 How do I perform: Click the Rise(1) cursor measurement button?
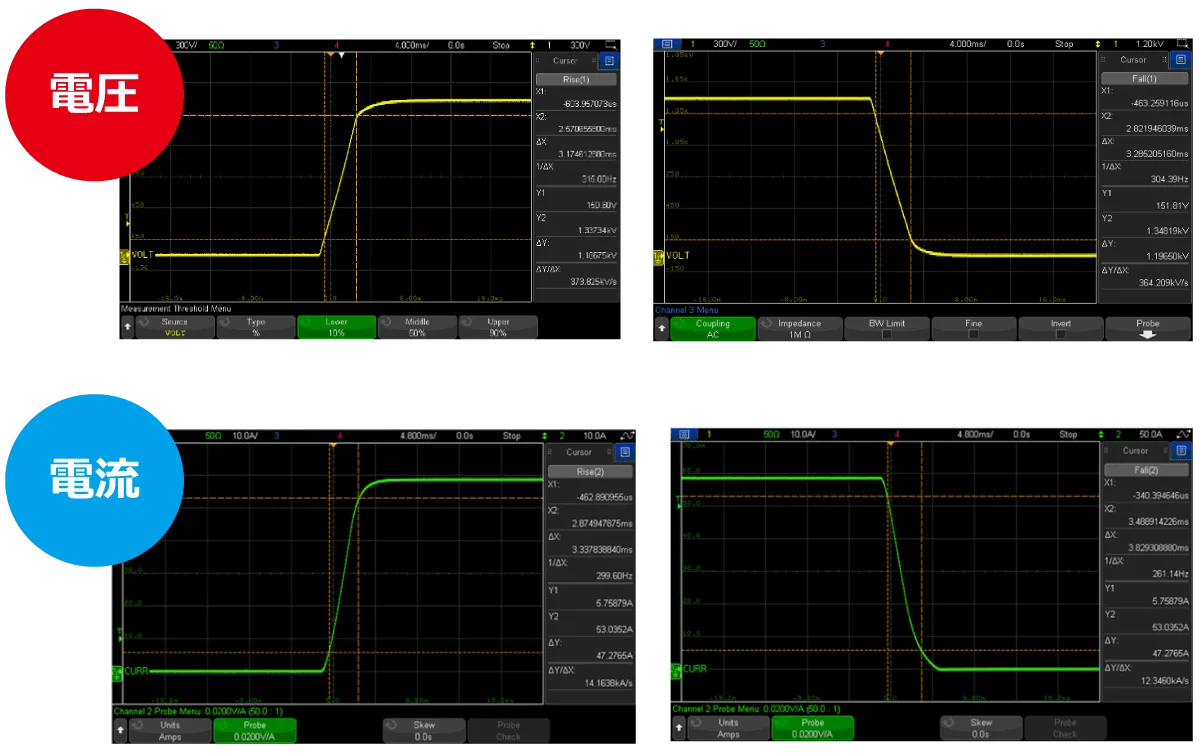576,79
